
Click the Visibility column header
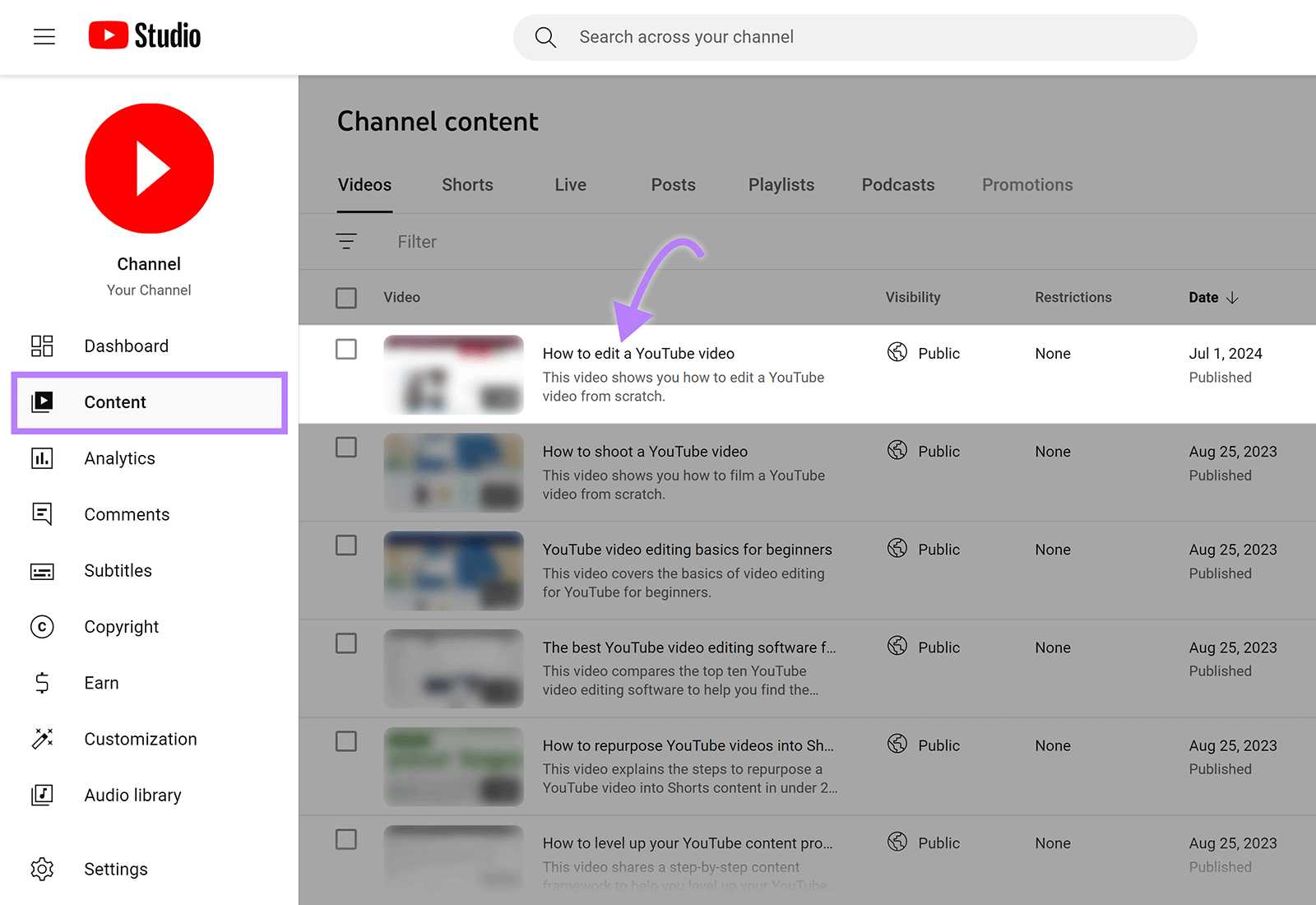pyautogui.click(x=912, y=298)
